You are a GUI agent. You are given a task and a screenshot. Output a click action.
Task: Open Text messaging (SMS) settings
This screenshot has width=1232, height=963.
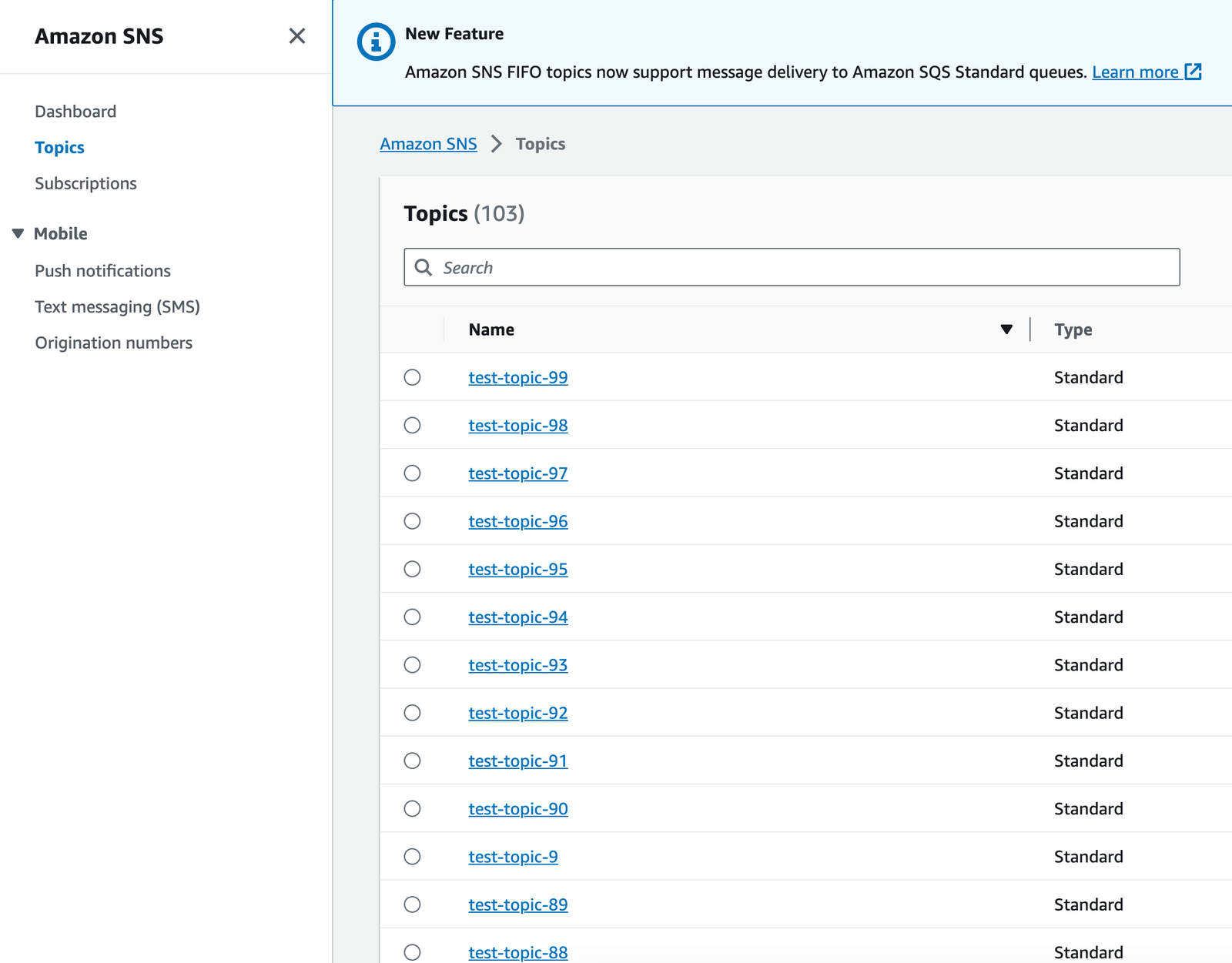pos(116,306)
